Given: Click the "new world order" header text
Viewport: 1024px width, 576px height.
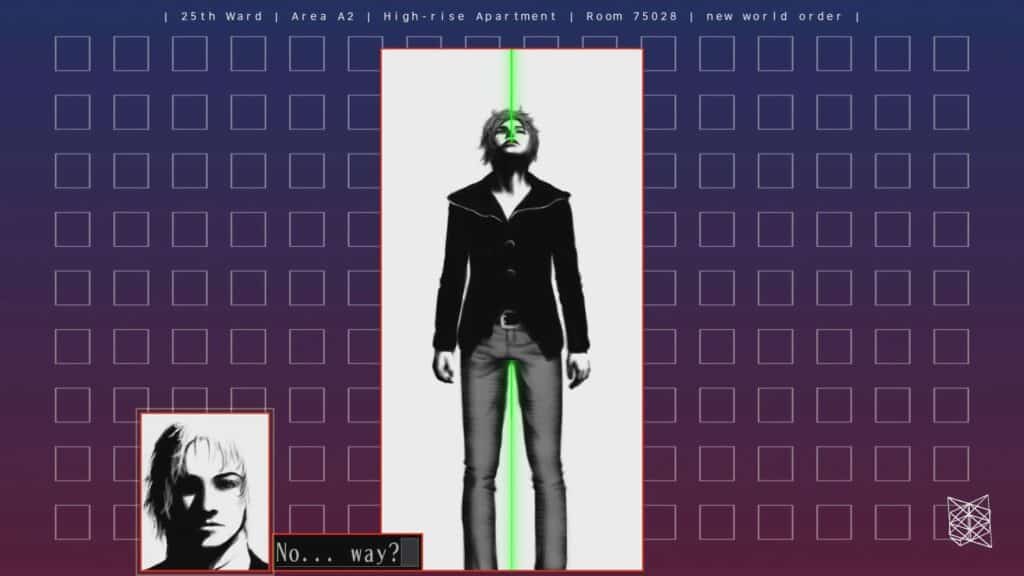Looking at the screenshot, I should (775, 16).
